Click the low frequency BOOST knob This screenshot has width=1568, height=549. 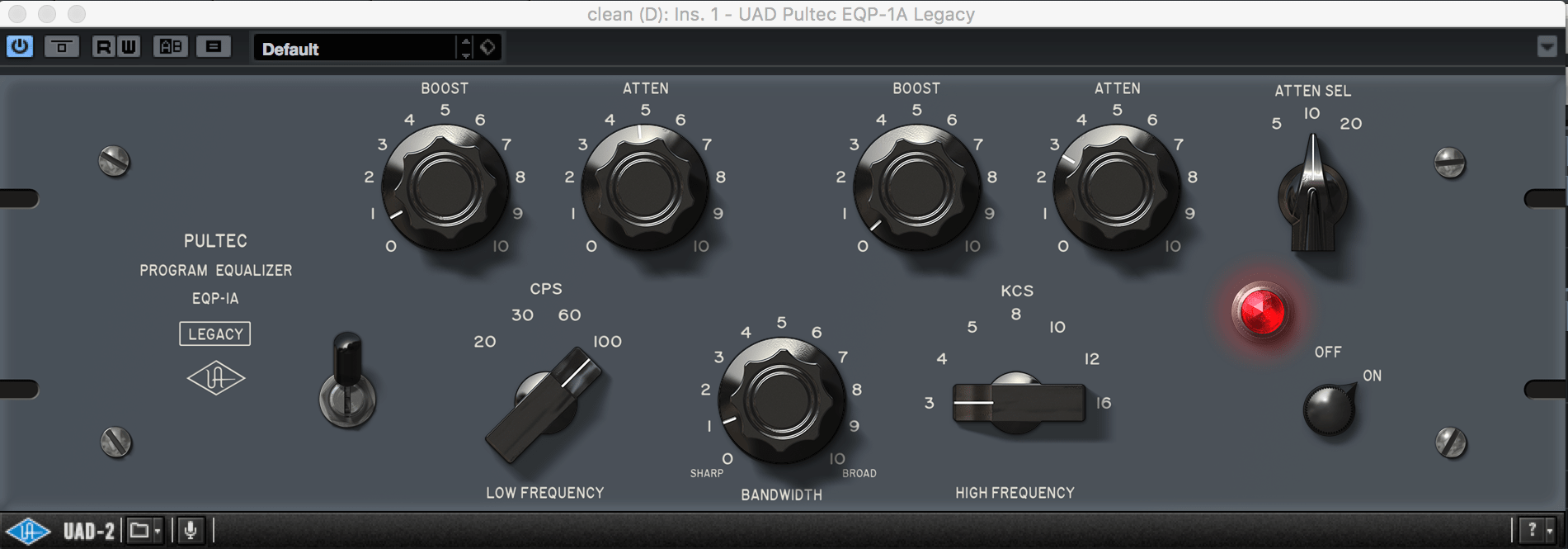click(x=445, y=188)
